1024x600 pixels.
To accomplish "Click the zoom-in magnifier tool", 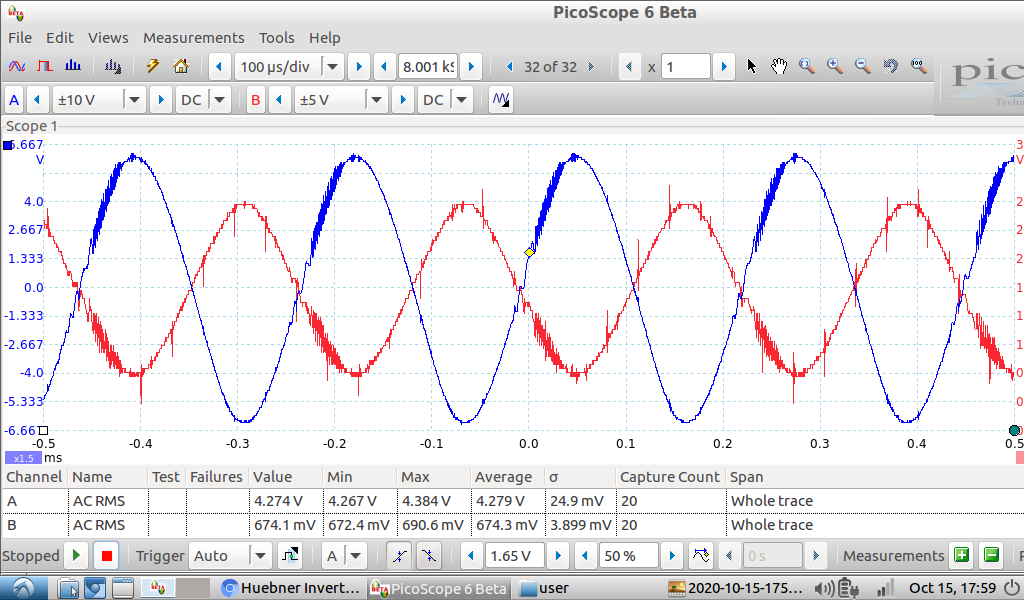I will (835, 67).
